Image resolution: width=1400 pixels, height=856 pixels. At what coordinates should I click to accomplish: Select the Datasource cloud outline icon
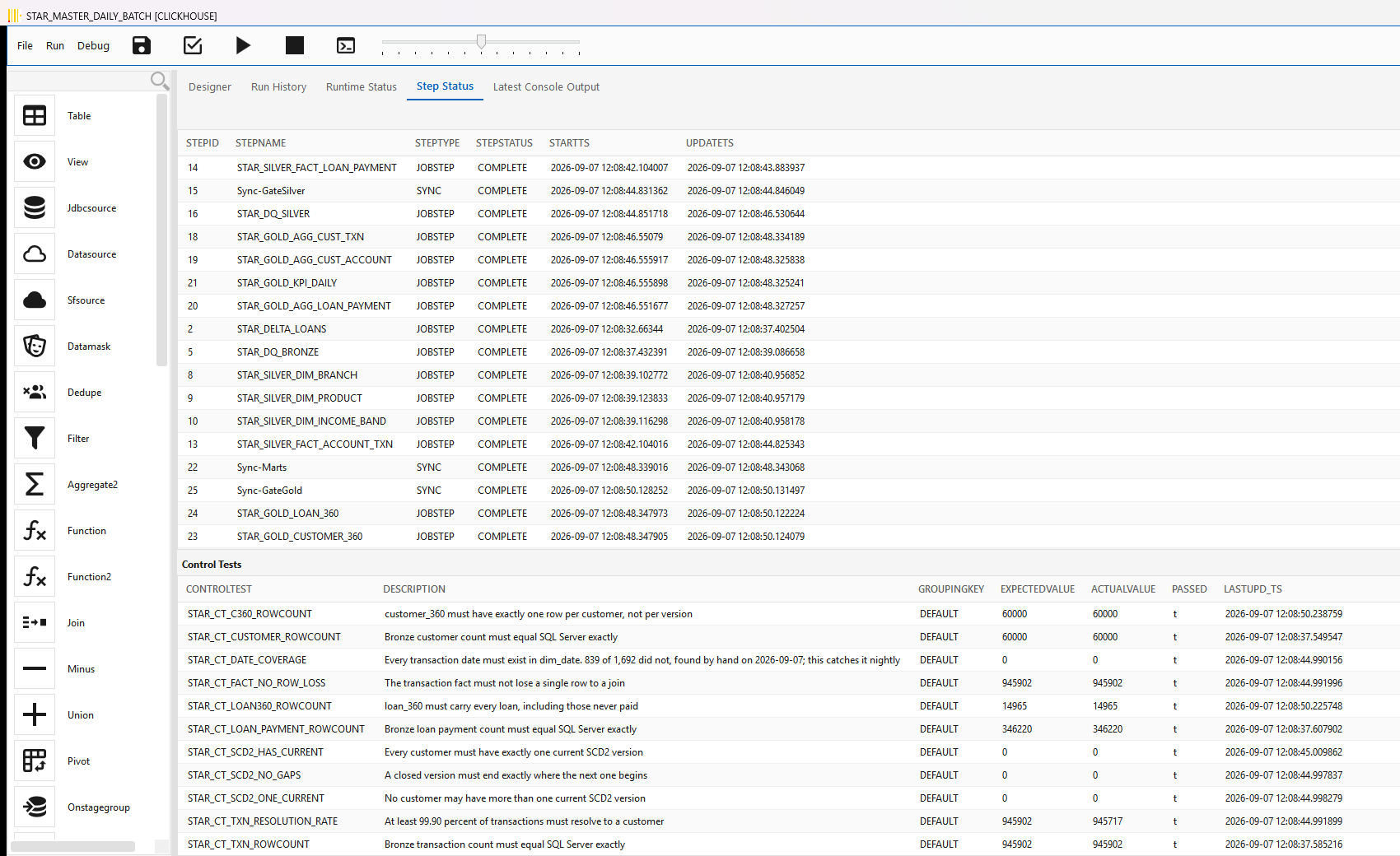tap(35, 254)
